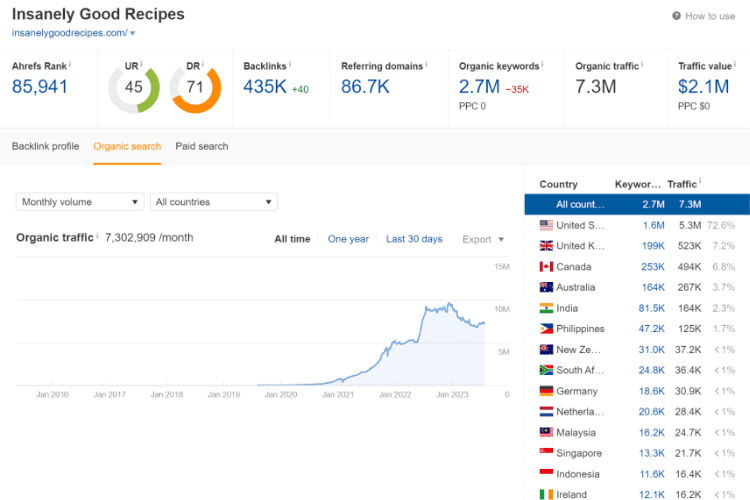
Task: Click the United States flag icon
Action: click(546, 225)
